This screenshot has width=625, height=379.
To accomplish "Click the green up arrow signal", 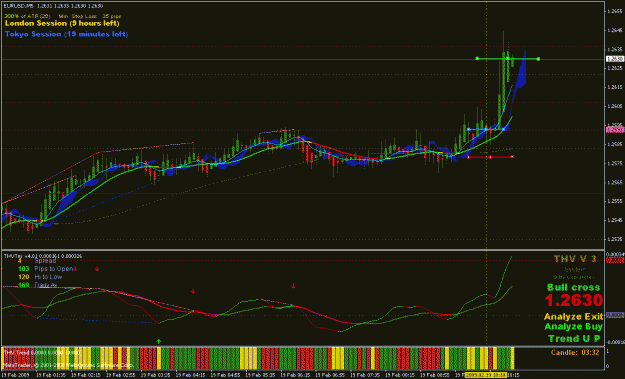I will [159, 341].
